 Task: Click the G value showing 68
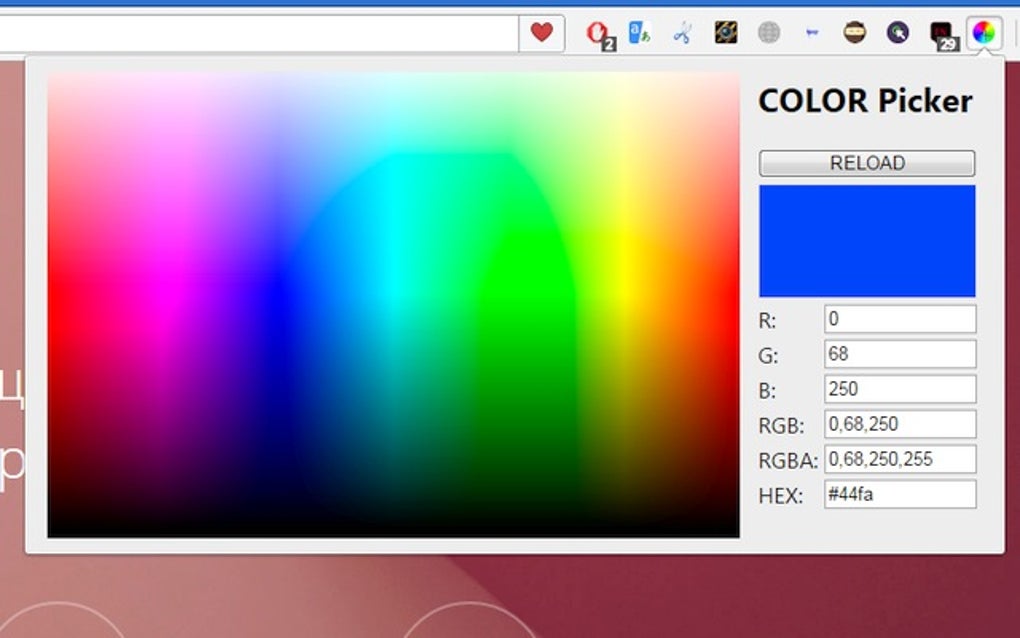(898, 353)
